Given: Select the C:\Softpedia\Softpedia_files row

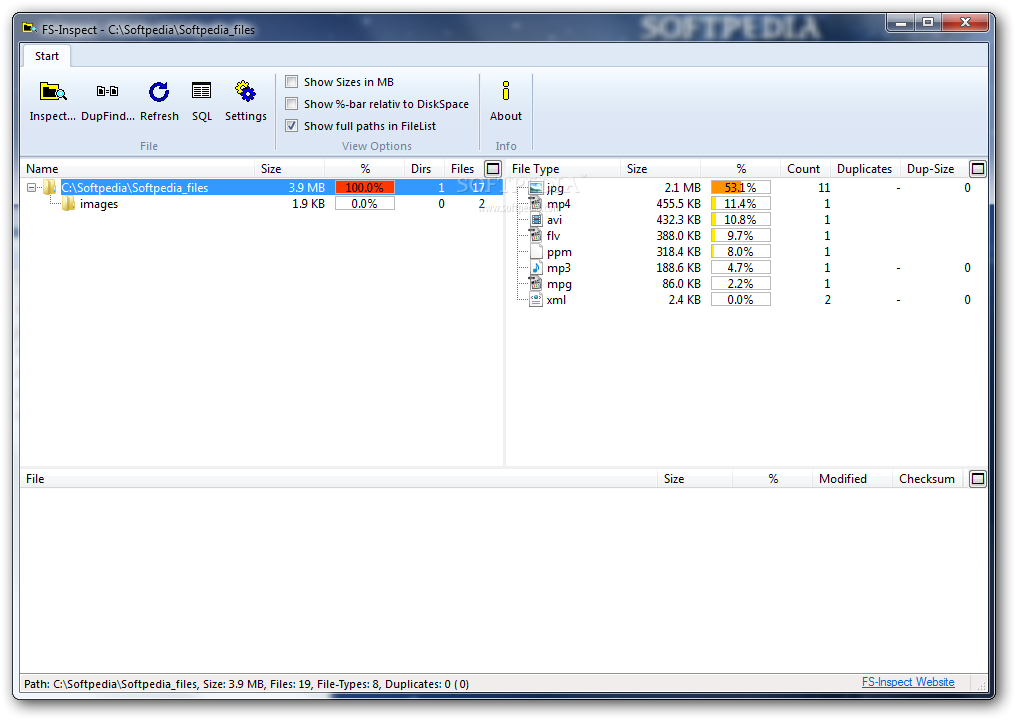Looking at the screenshot, I should (x=262, y=188).
